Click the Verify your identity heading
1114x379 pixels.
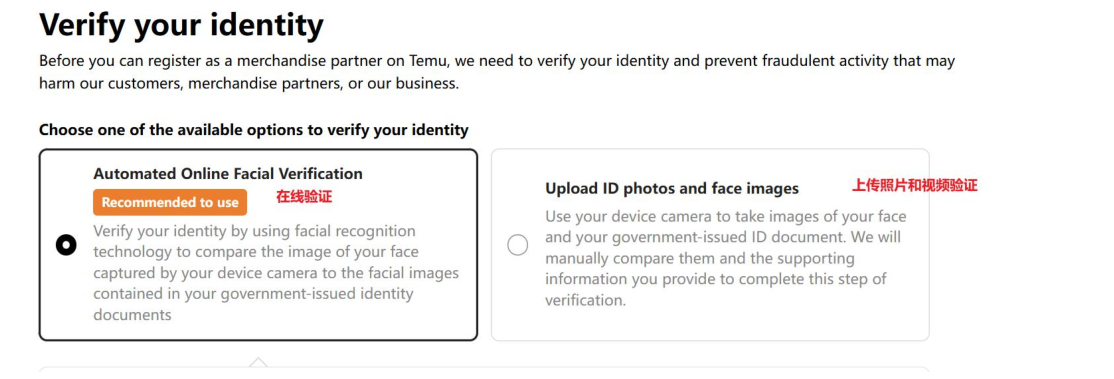tap(181, 25)
